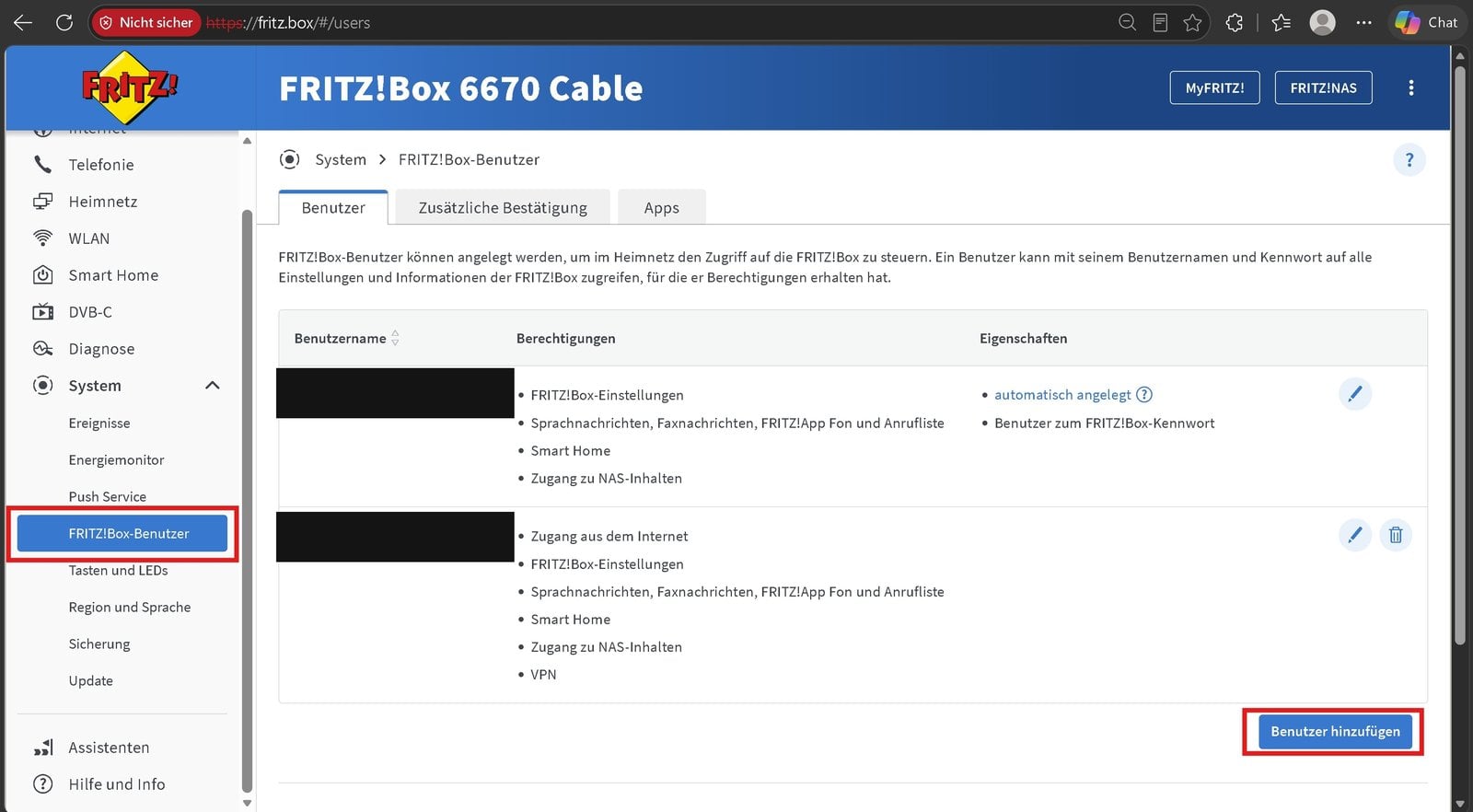Screen dimensions: 1473x812
Task: Click the breadcrumb System circle icon
Action: click(x=289, y=159)
